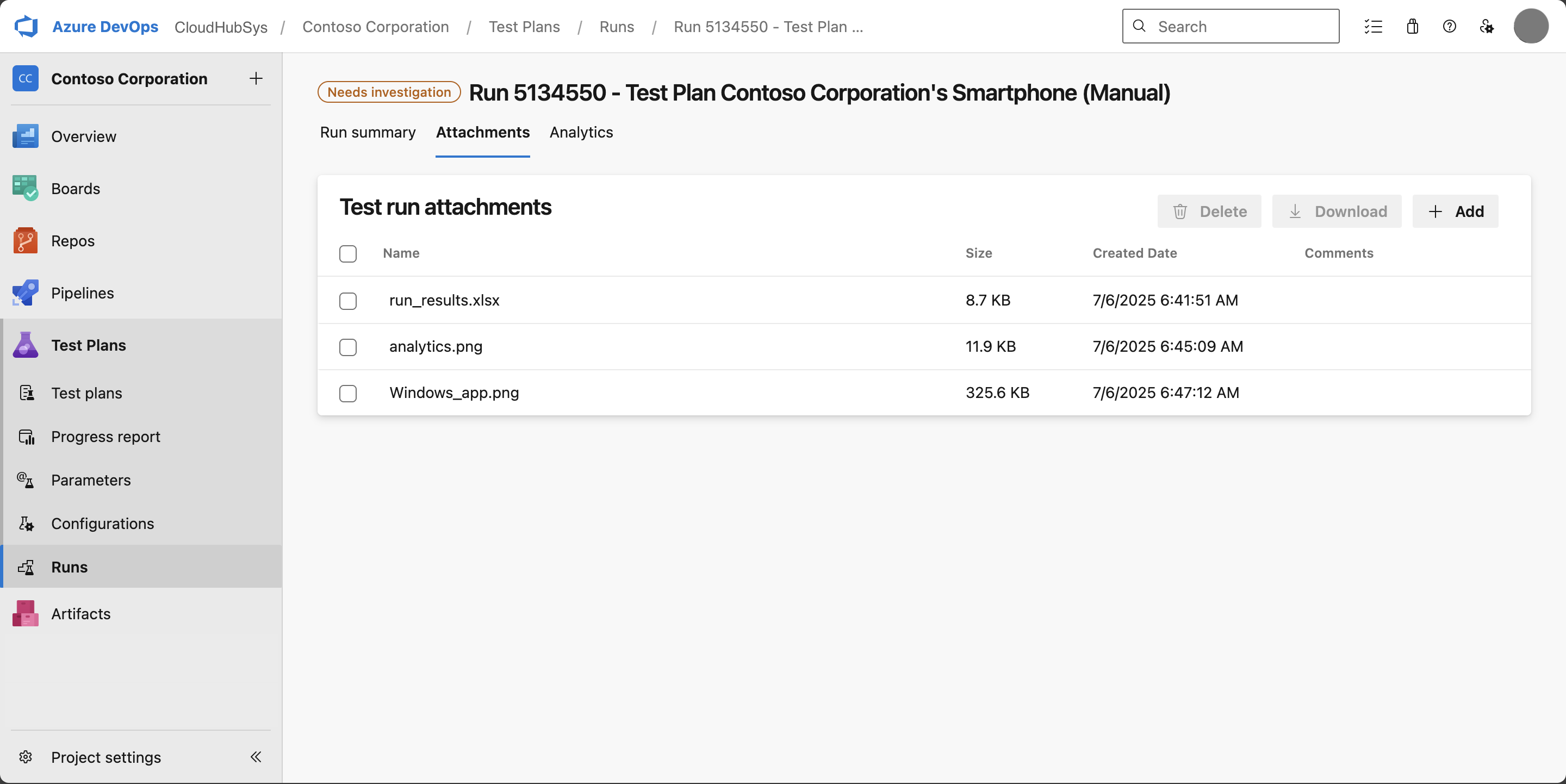This screenshot has height=784, width=1566.
Task: Collapse the sidebar with the double-chevron
Action: click(x=256, y=757)
